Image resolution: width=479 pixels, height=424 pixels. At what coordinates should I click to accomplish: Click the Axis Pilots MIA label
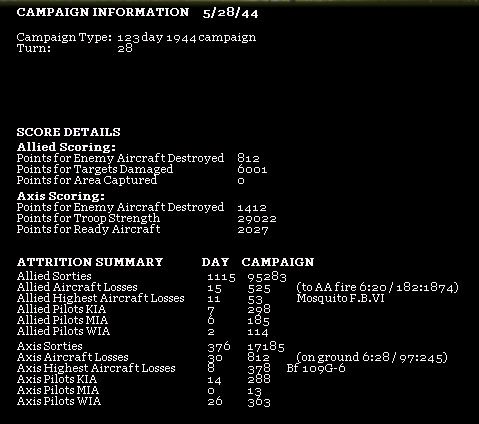pyautogui.click(x=58, y=390)
